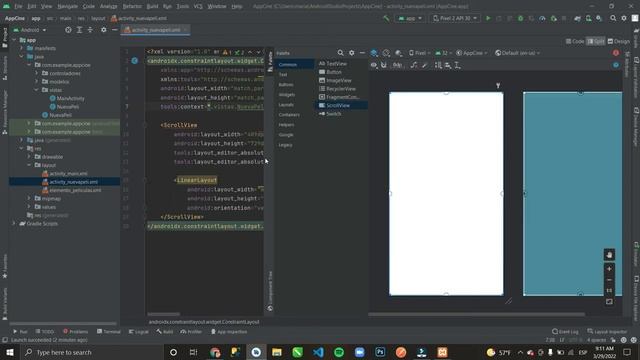The image size is (640, 360).
Task: Expand the controladores package
Action: (37, 73)
